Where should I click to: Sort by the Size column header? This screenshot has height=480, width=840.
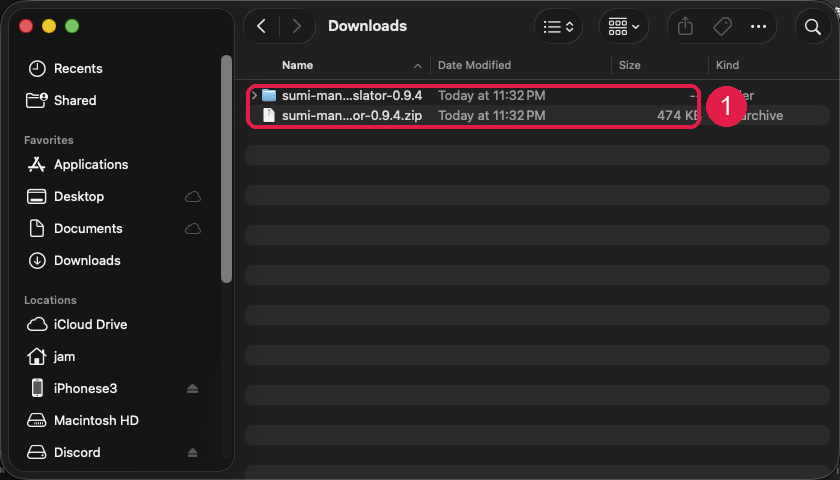[629, 65]
